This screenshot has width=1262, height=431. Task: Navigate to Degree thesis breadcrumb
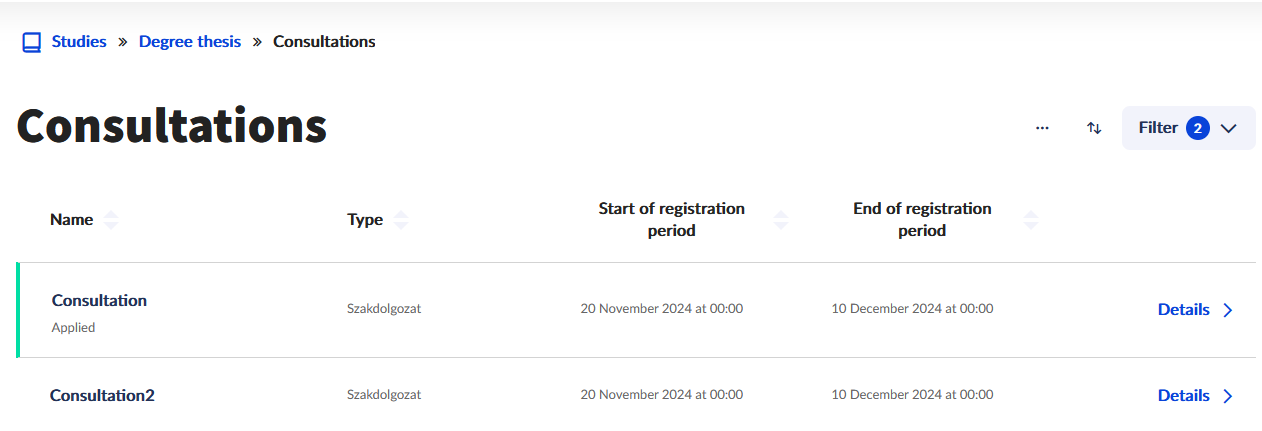[x=190, y=42]
